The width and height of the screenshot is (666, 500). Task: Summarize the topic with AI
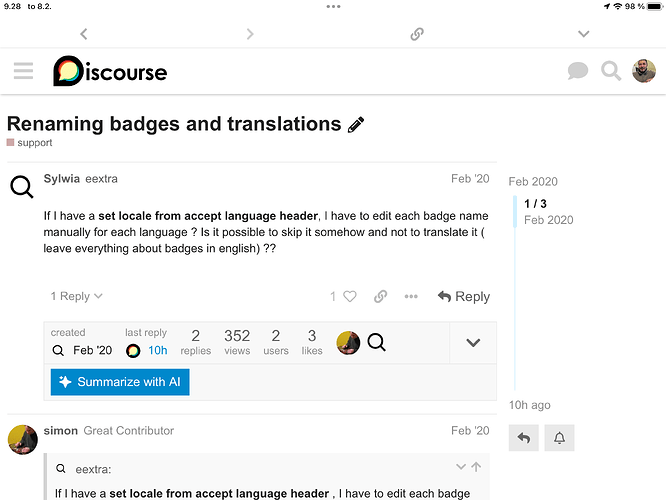pos(120,382)
